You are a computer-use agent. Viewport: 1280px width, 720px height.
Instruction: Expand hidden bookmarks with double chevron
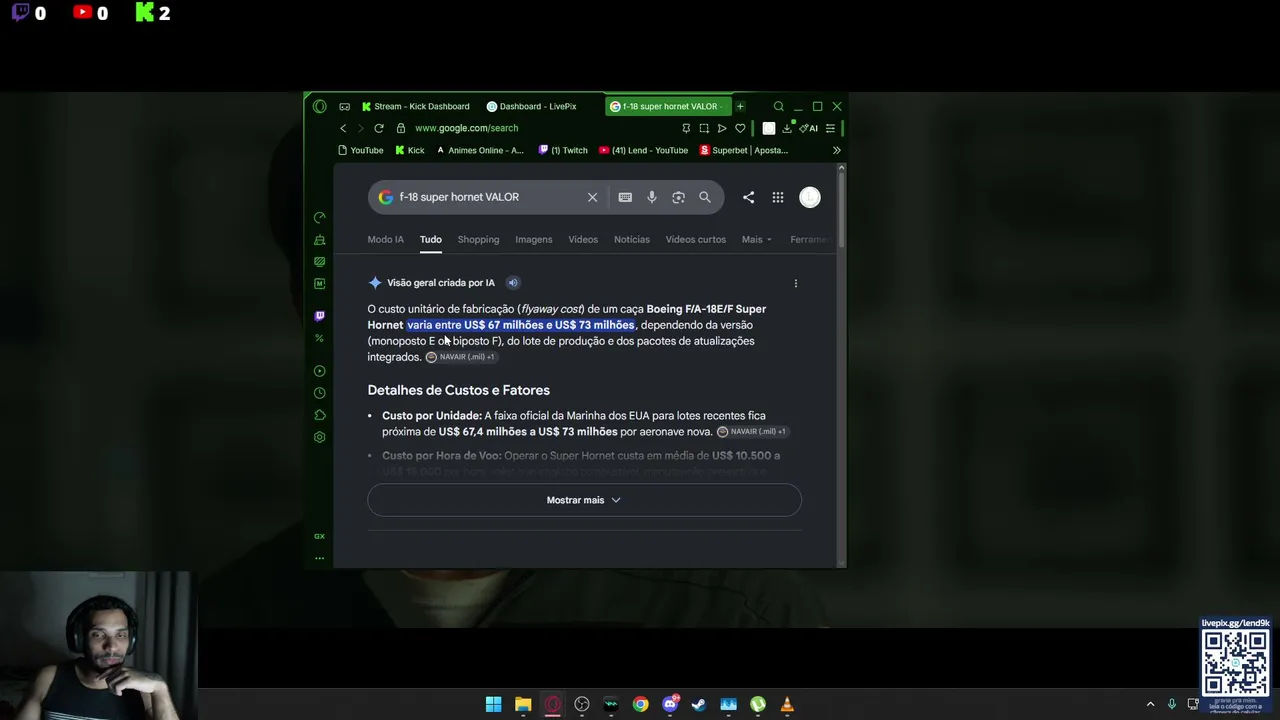(837, 150)
